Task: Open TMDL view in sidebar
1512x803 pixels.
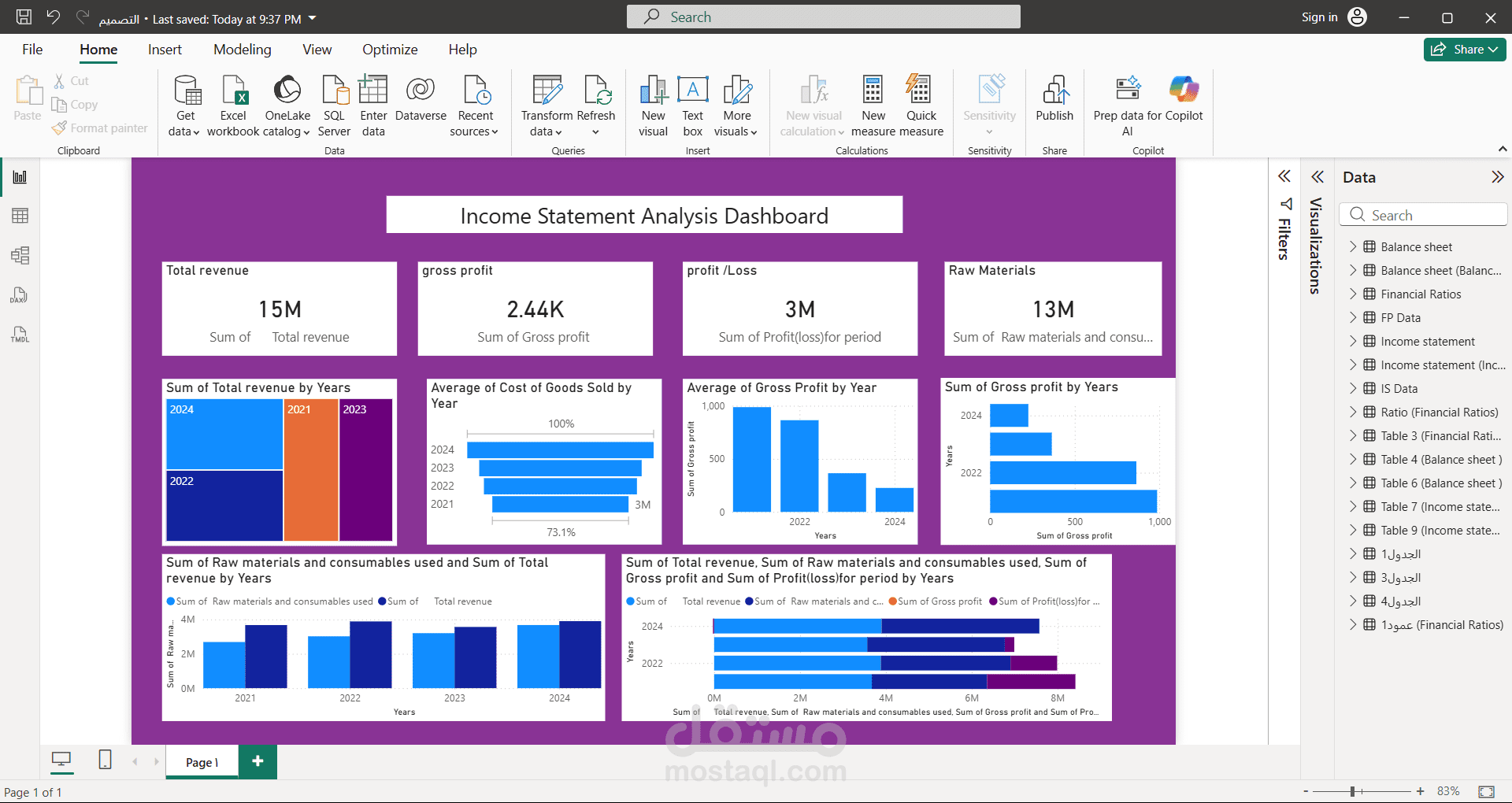Action: click(x=20, y=335)
